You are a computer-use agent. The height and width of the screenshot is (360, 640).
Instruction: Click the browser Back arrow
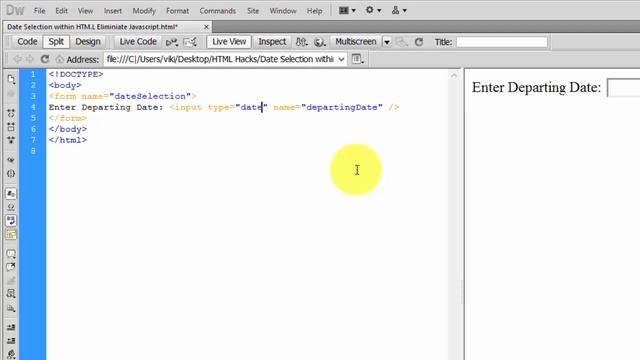pos(17,59)
